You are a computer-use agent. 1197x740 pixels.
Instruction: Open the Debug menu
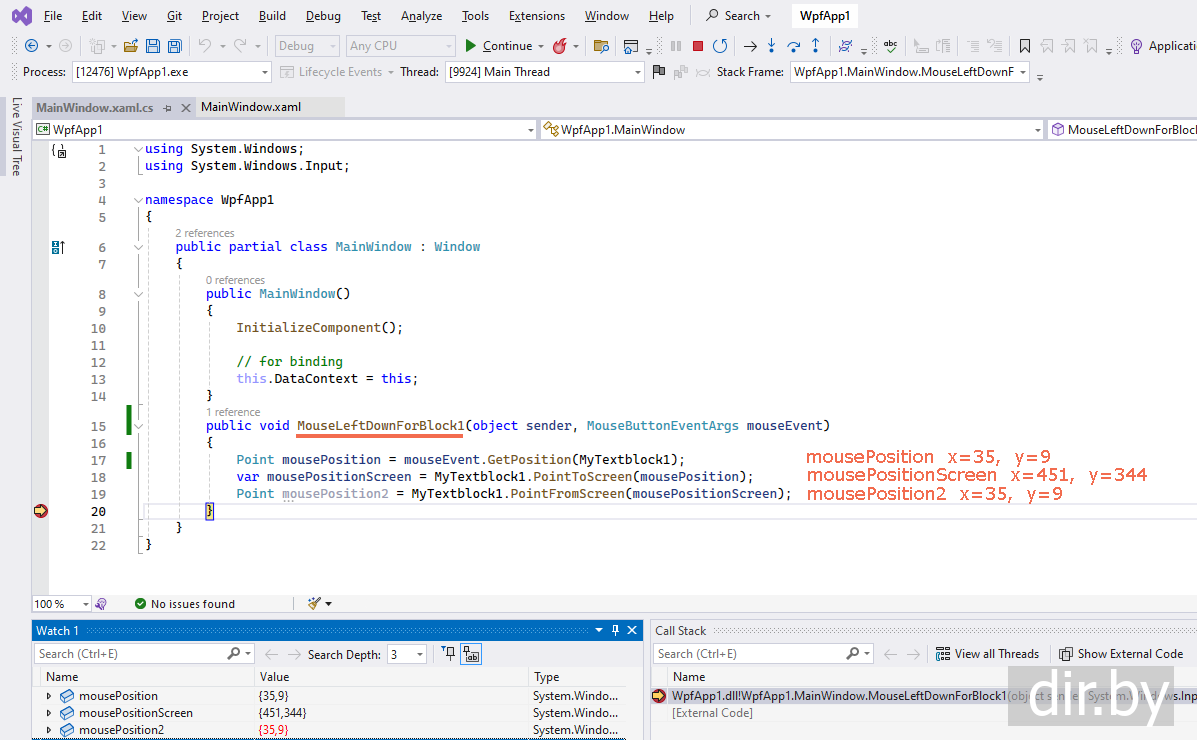pyautogui.click(x=323, y=16)
